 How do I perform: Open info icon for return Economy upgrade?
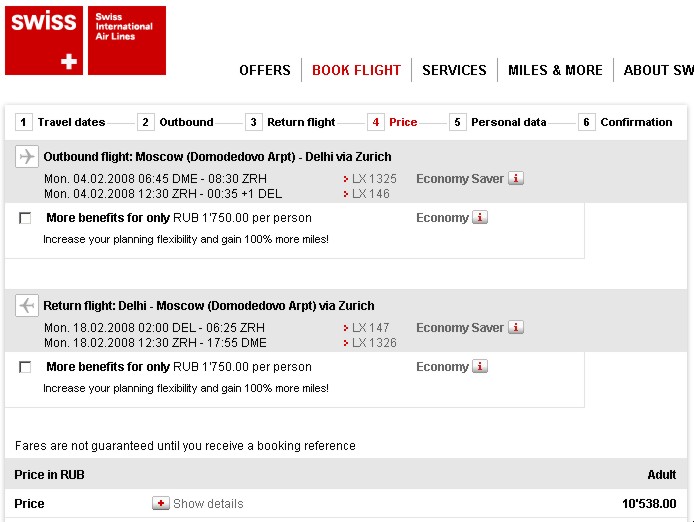click(x=480, y=367)
